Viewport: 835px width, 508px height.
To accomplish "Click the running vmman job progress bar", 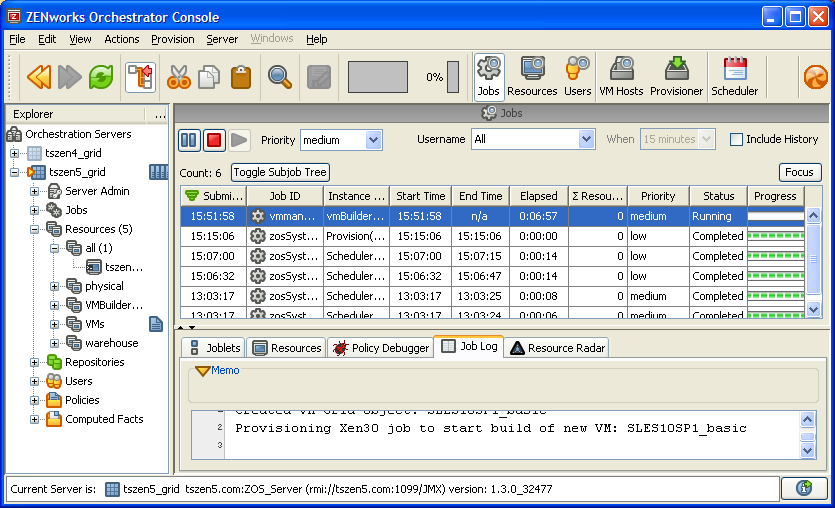I will 776,216.
